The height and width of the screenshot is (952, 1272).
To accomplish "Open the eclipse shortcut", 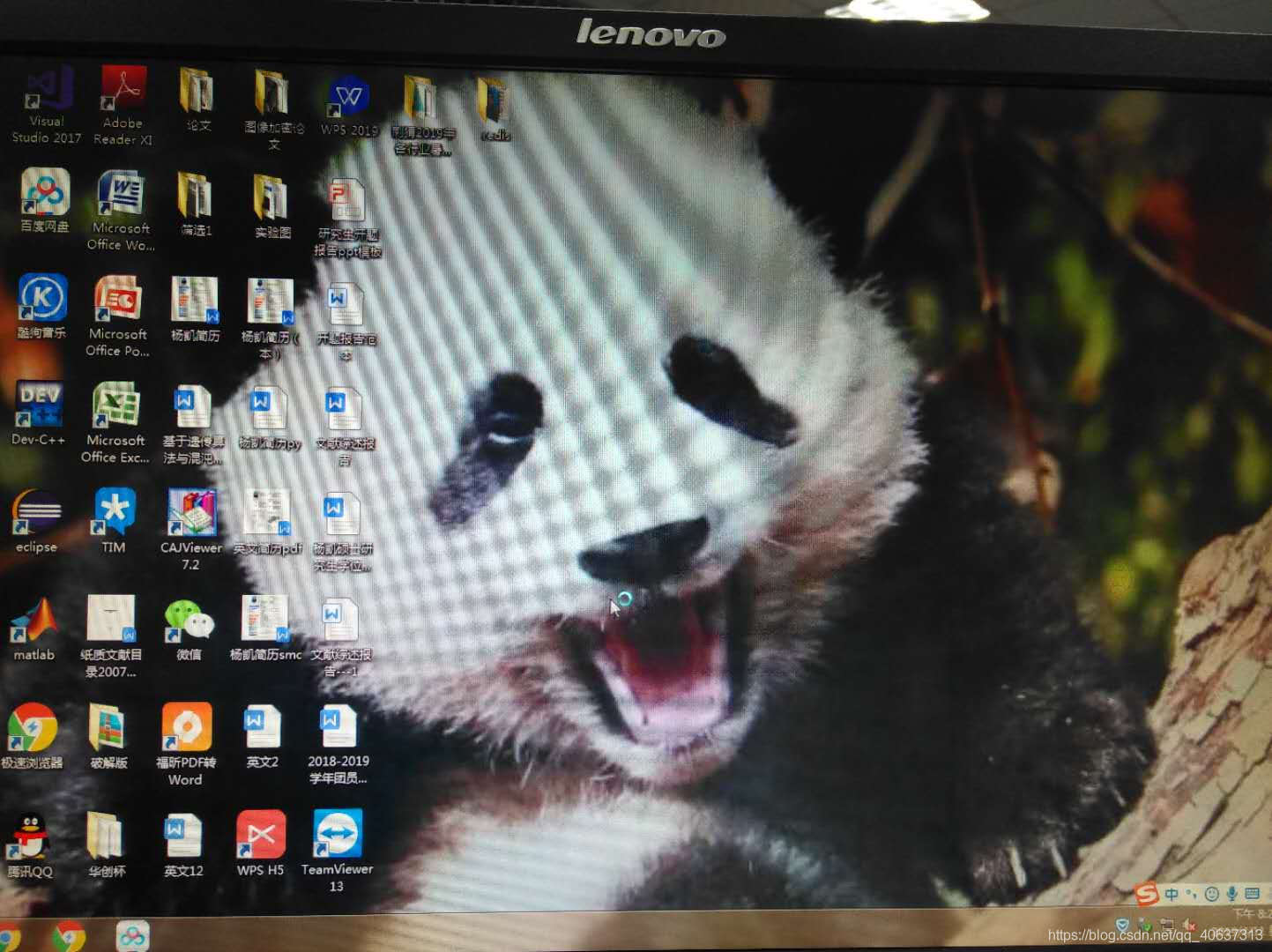I will [36, 521].
